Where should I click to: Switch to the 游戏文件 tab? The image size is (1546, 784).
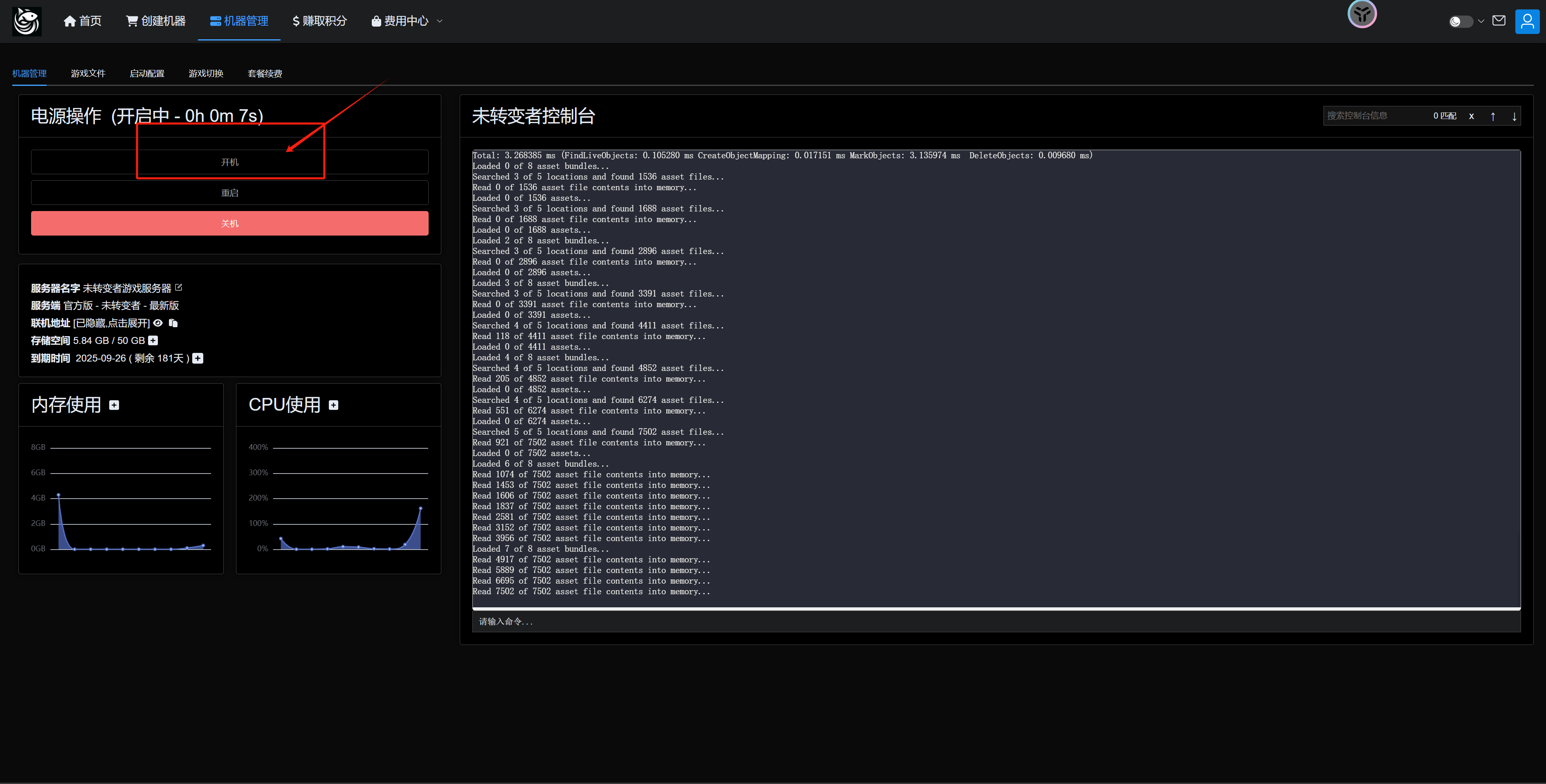click(x=88, y=73)
